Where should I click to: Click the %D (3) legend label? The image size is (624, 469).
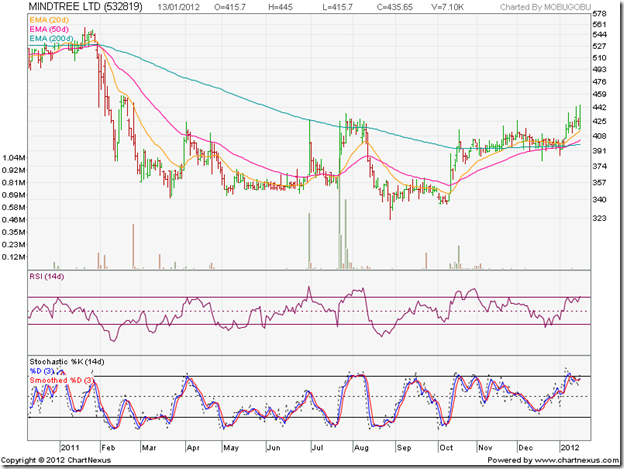(x=42, y=371)
